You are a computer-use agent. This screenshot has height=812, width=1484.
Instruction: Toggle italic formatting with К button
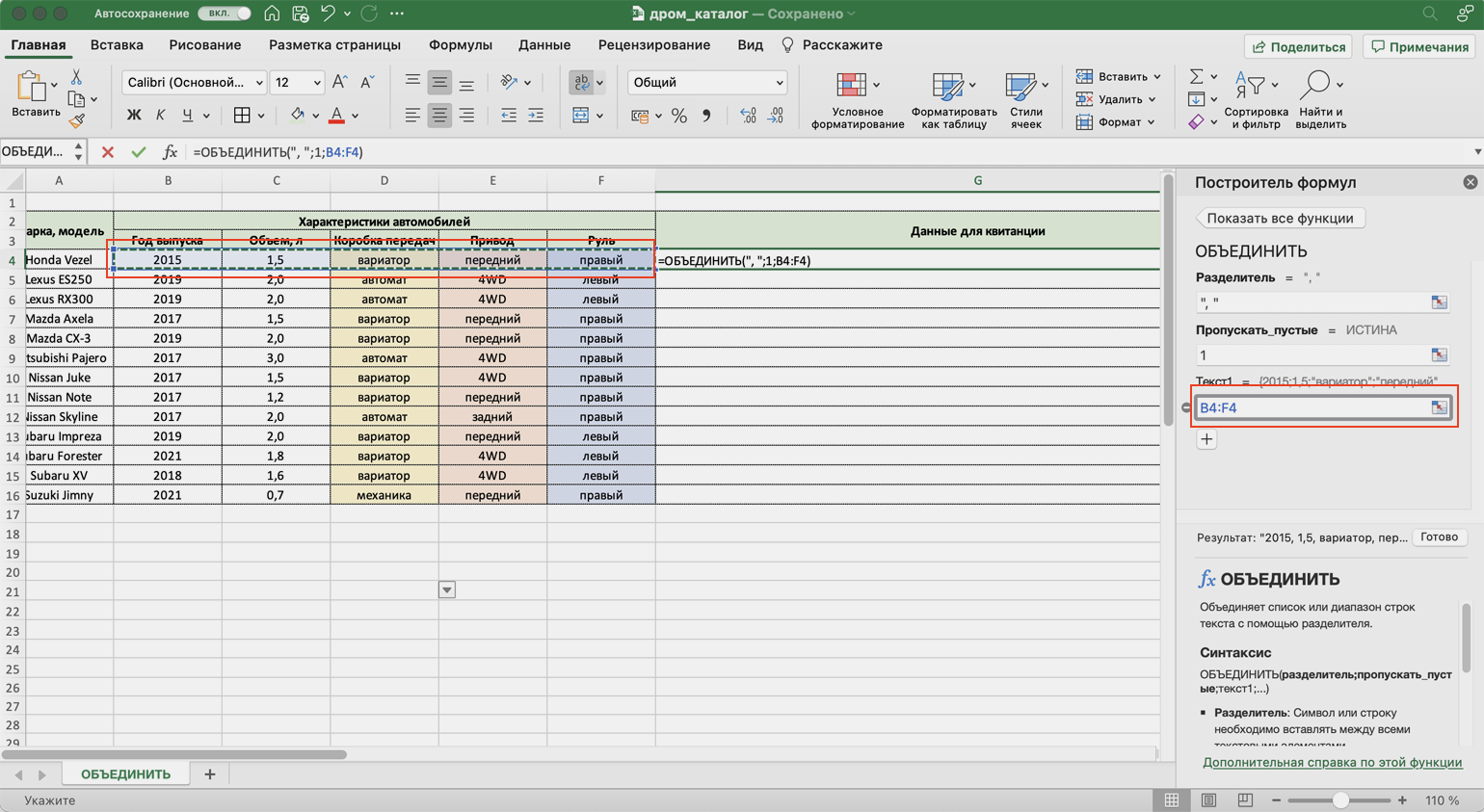coord(160,116)
